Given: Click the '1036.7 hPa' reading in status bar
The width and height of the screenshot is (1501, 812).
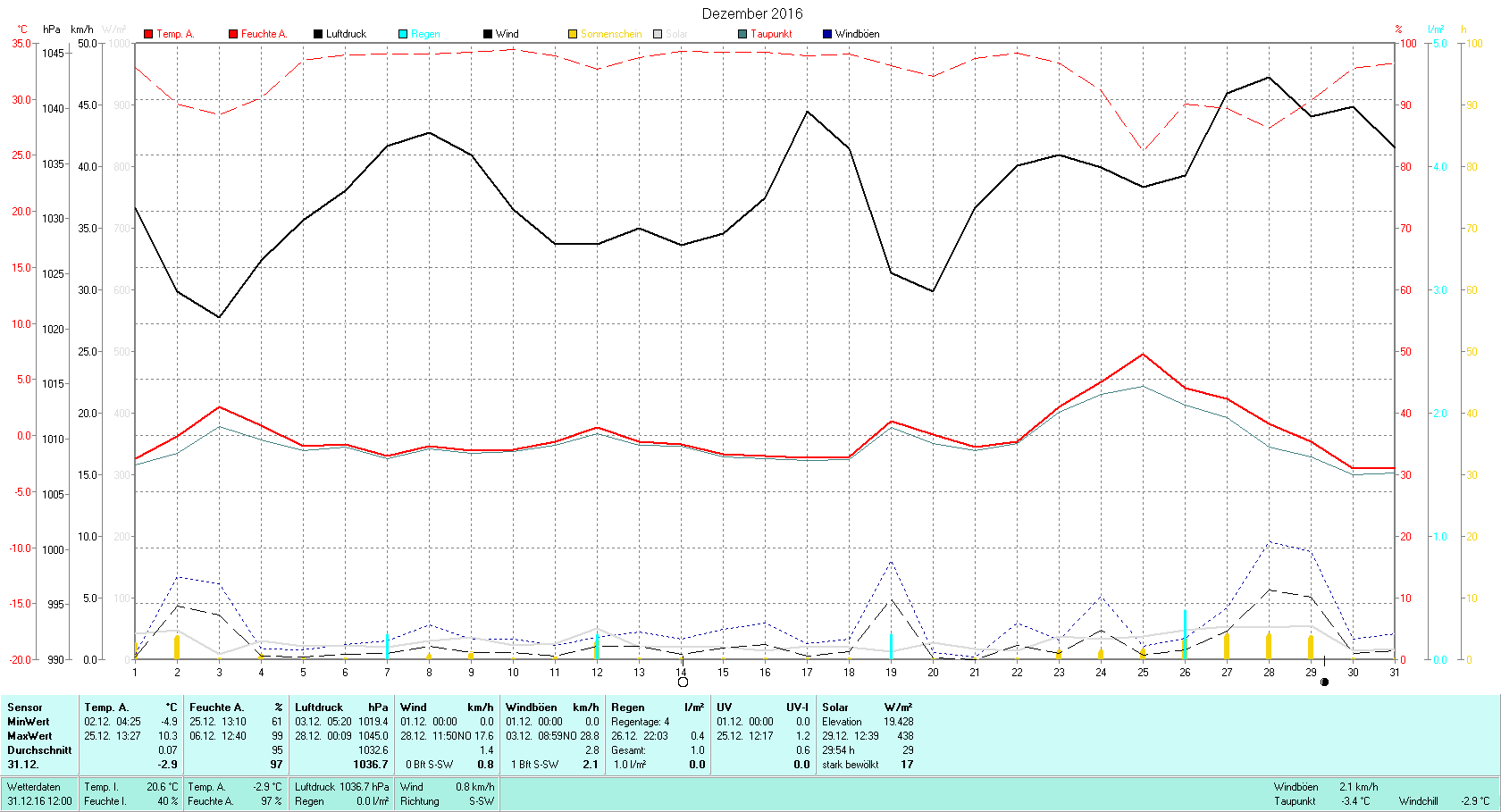Looking at the screenshot, I should (x=365, y=787).
